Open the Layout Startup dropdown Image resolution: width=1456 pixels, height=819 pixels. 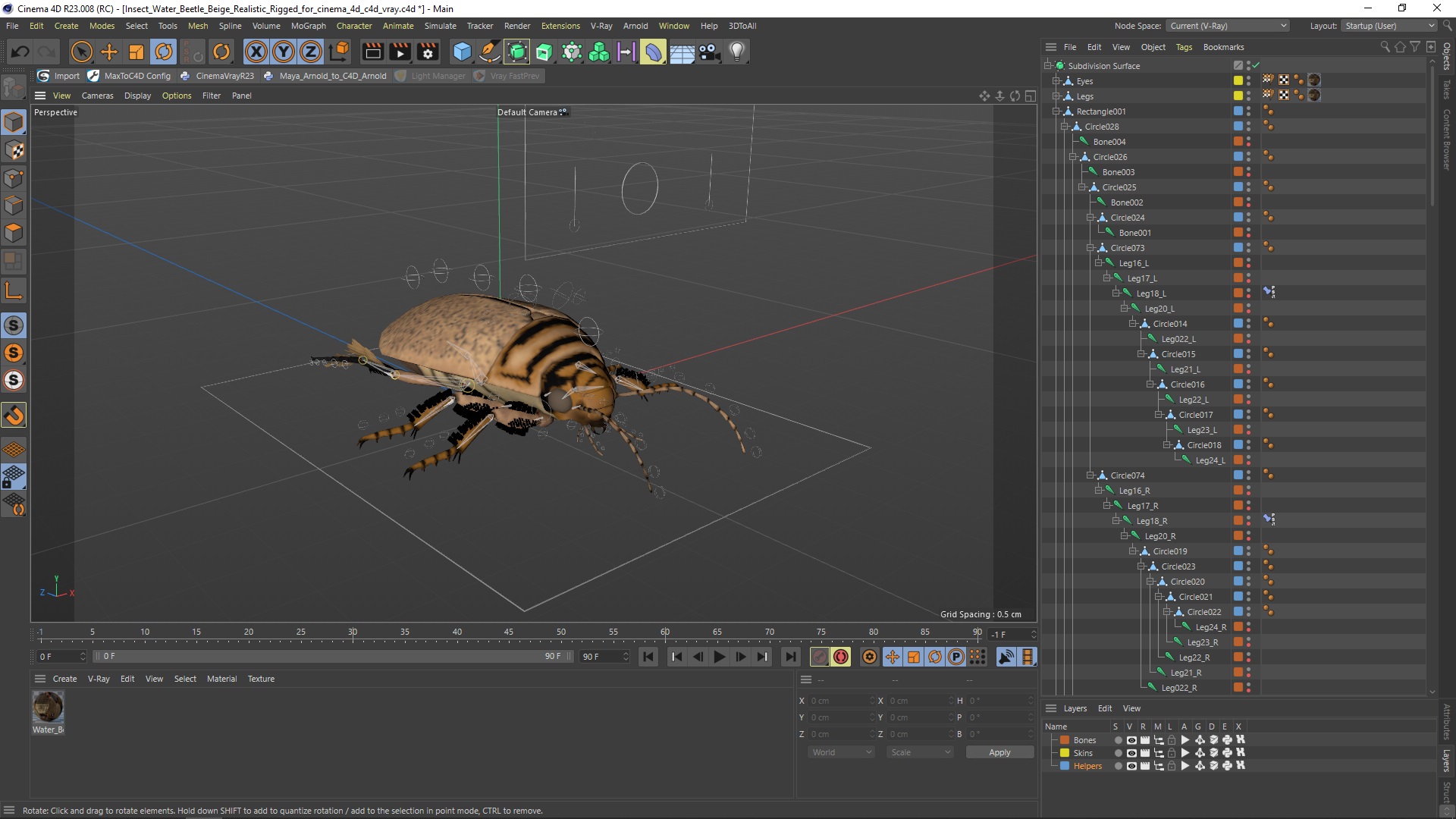tap(1389, 26)
